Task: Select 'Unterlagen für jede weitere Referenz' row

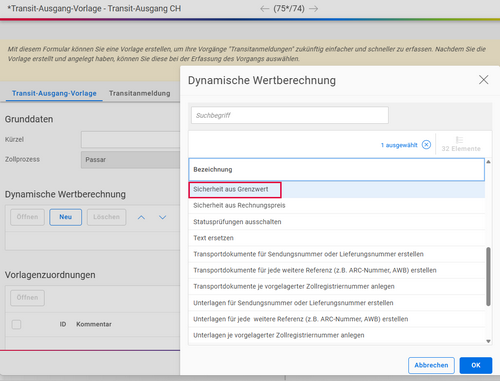Action: (337, 319)
